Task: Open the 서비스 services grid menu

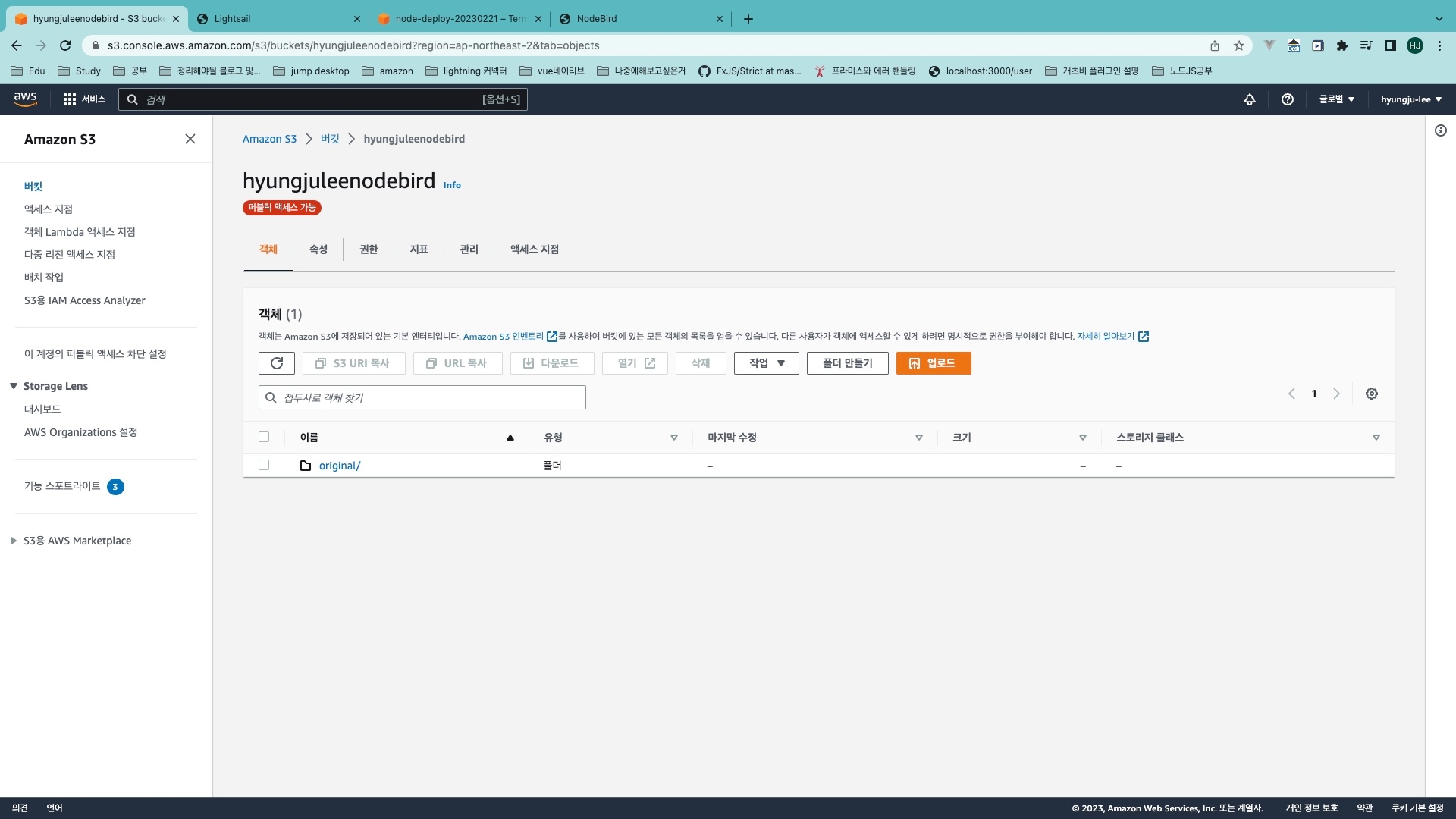Action: click(84, 99)
